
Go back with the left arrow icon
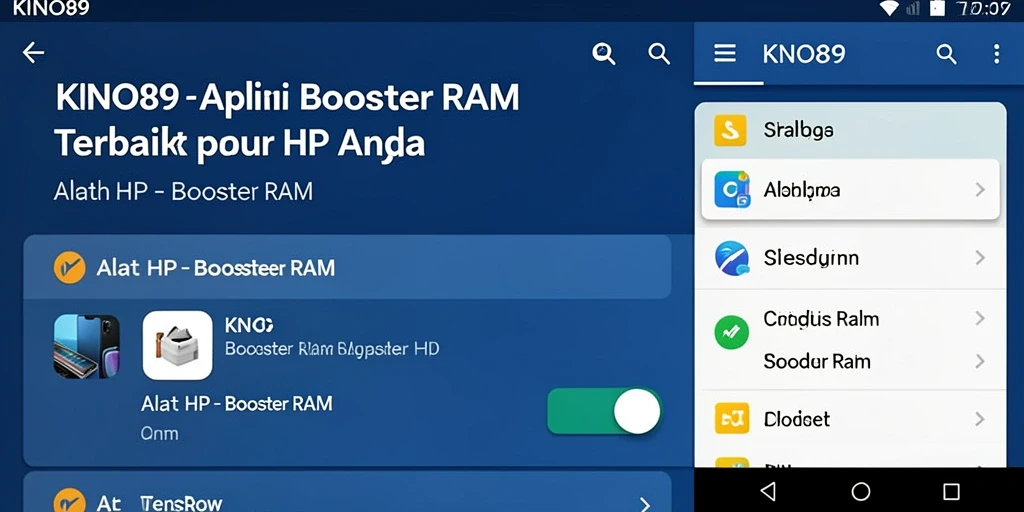coord(33,53)
